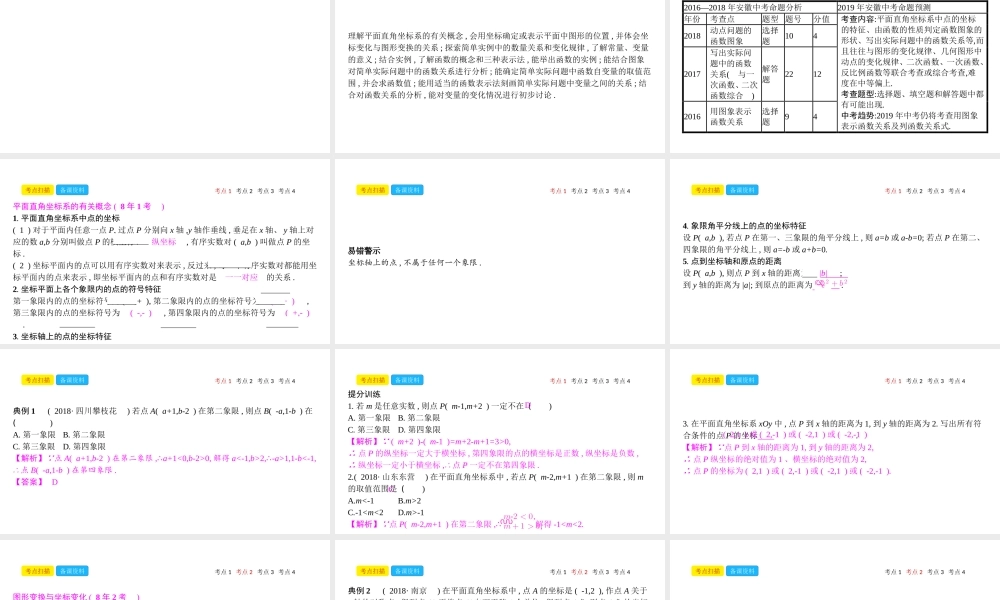Click 考点扫描 on the 典例1 slide

point(37,380)
